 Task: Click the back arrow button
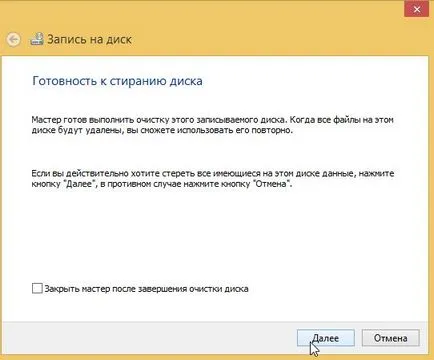tap(14, 40)
